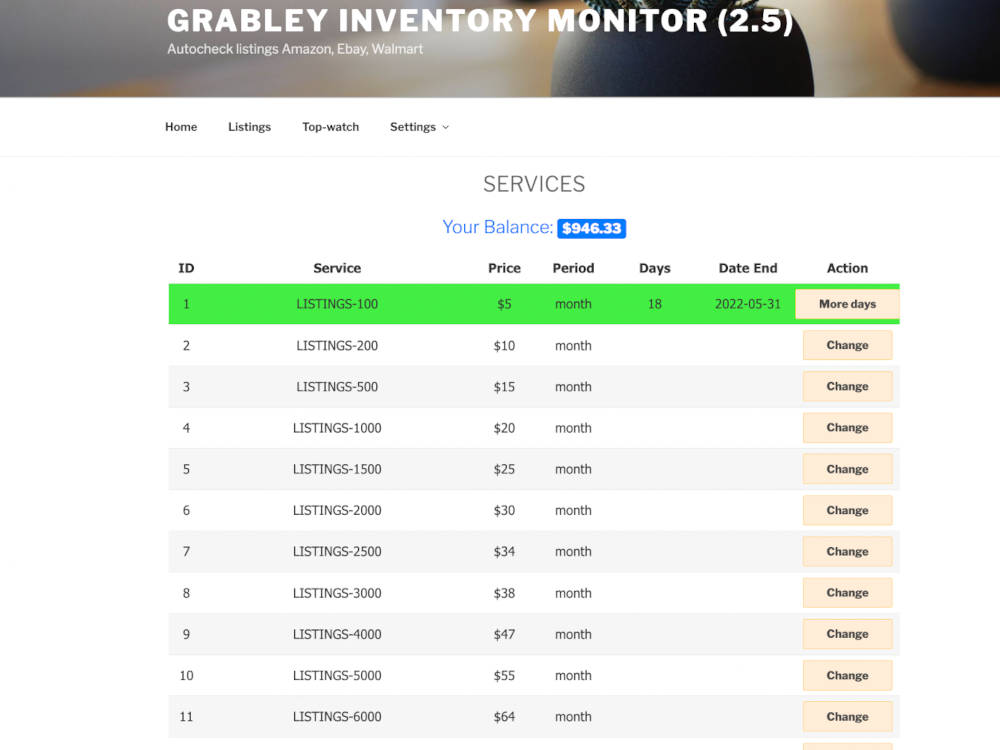Image resolution: width=1000 pixels, height=750 pixels.
Task: Expand the Settings dropdown menu
Action: [x=419, y=127]
